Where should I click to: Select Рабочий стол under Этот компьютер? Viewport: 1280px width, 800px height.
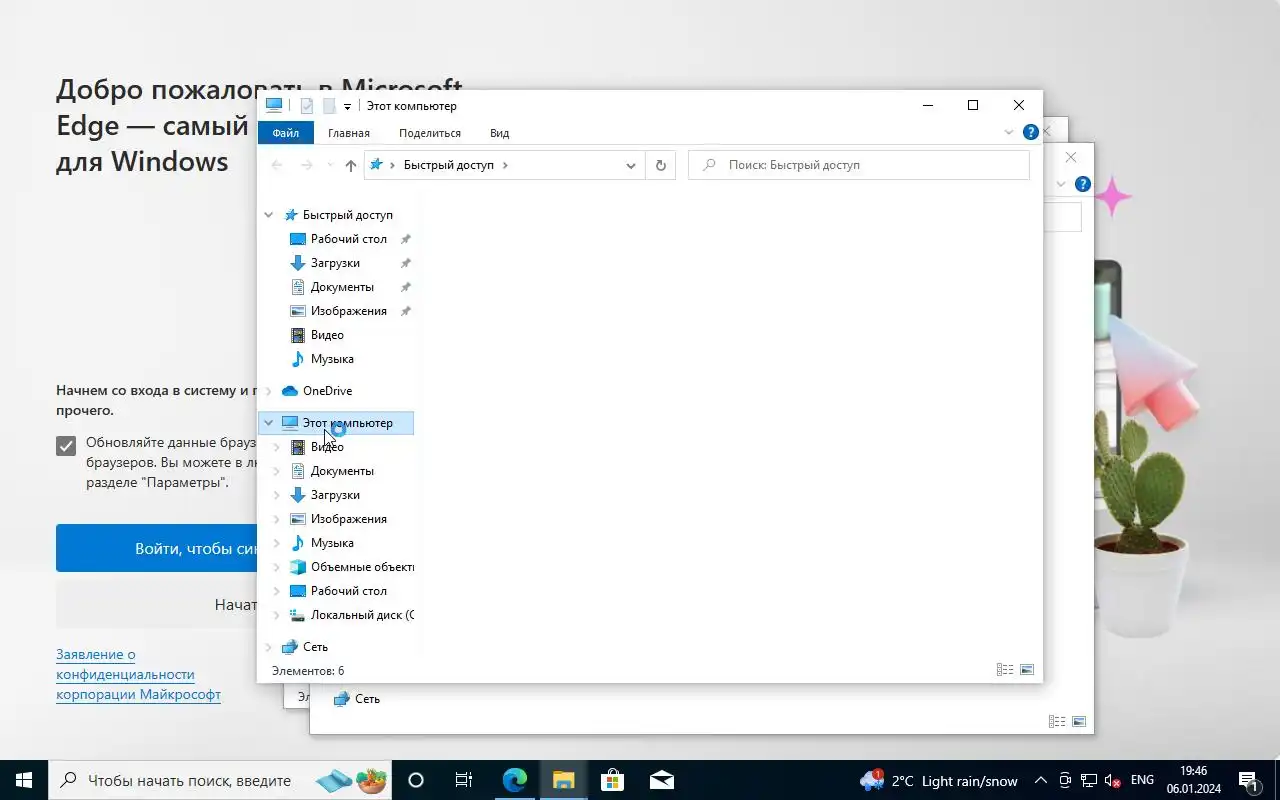(349, 591)
